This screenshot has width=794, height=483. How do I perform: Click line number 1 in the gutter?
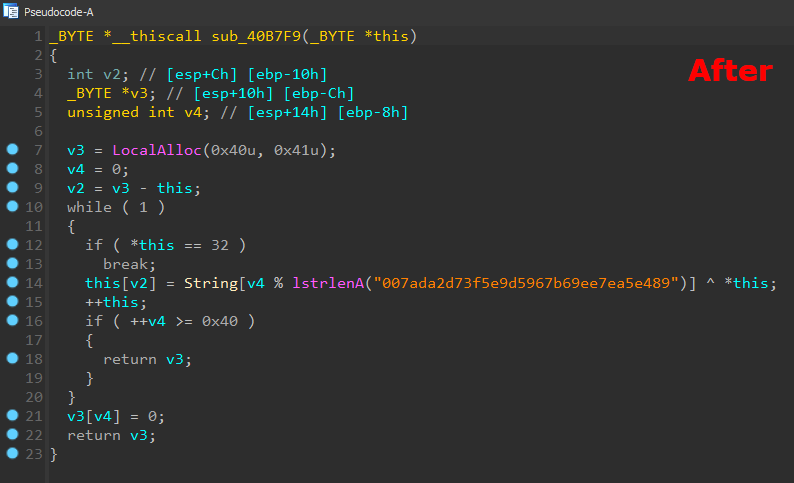click(38, 36)
